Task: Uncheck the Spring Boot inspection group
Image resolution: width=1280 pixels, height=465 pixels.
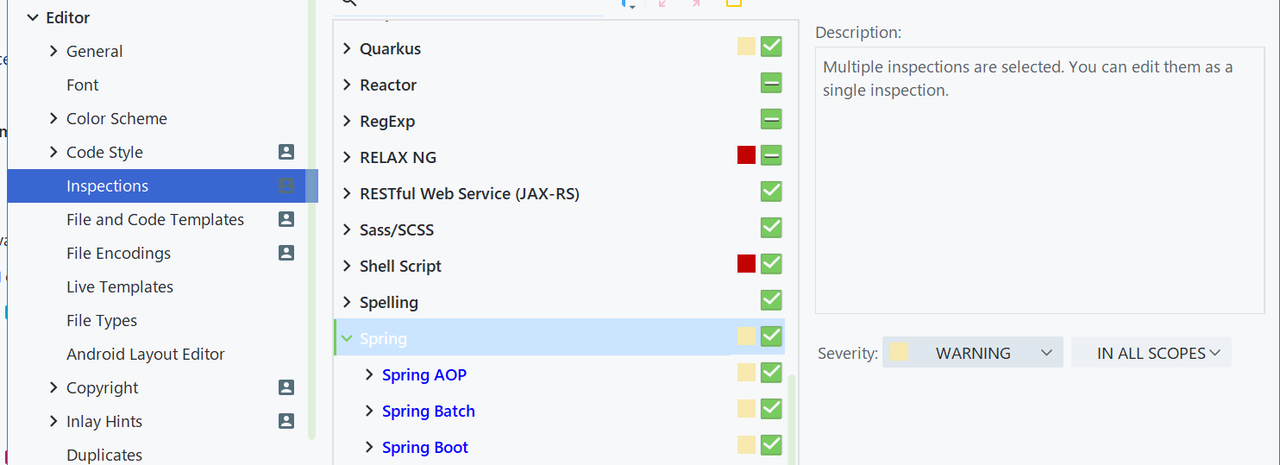Action: pyautogui.click(x=771, y=445)
